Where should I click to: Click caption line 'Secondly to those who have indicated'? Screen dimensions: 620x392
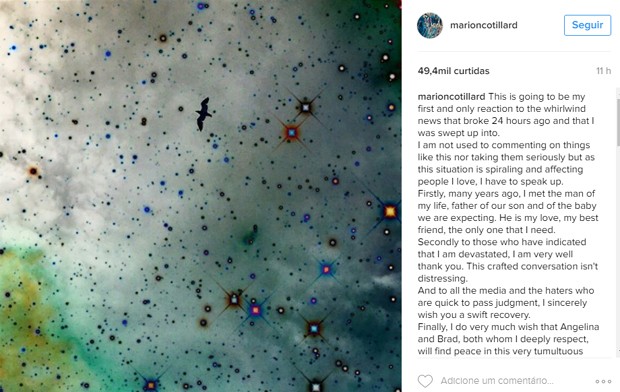[502, 242]
